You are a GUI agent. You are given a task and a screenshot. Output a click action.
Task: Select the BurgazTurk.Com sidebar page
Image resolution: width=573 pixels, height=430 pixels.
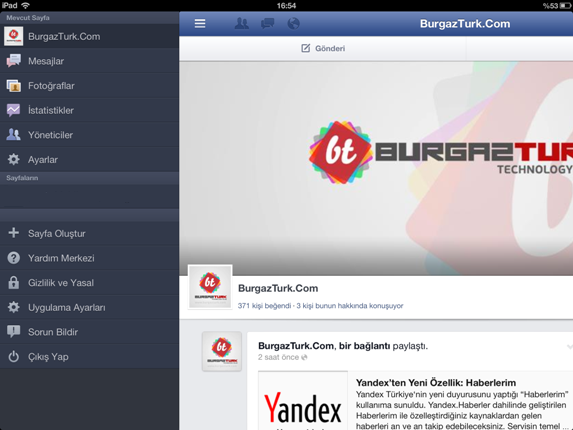click(90, 36)
